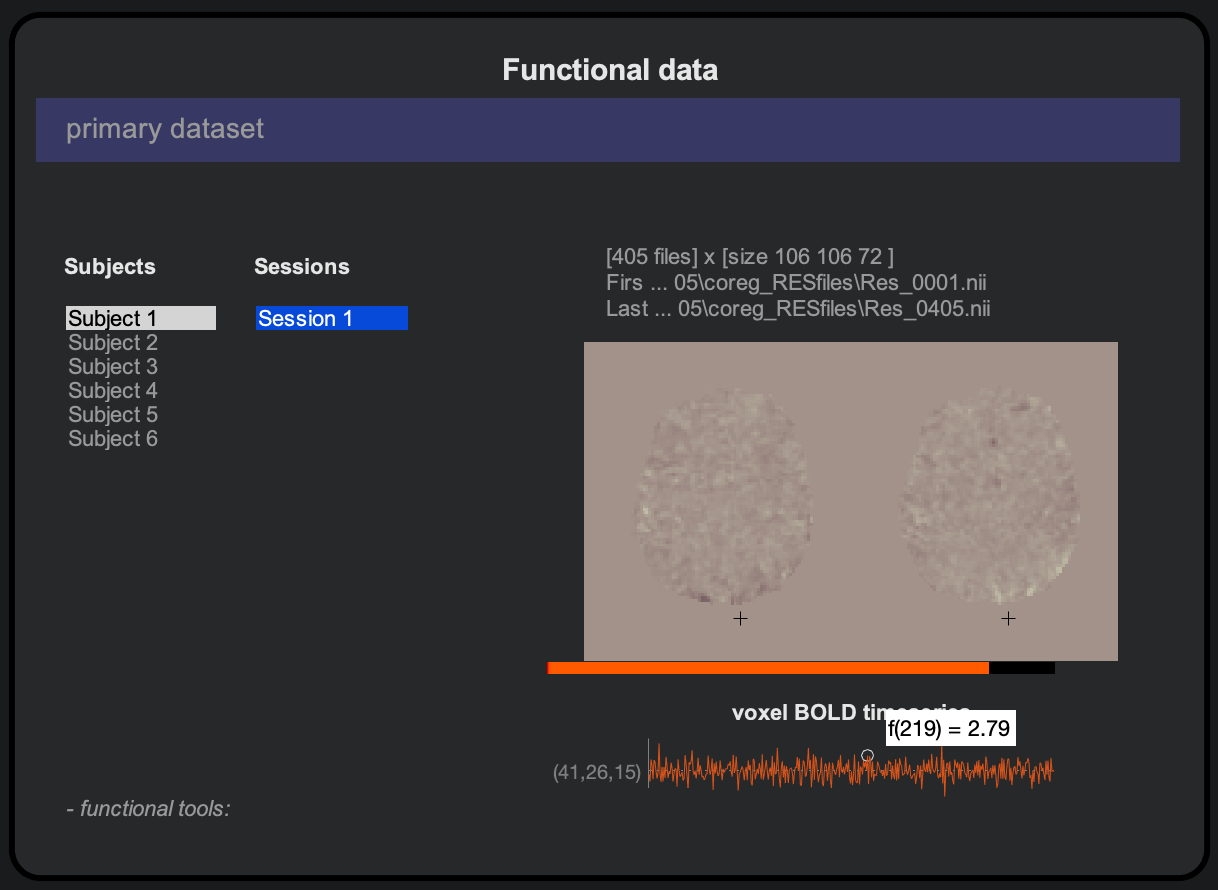Choose Subject 2 from the Subjects list
This screenshot has width=1218, height=890.
pyautogui.click(x=113, y=343)
